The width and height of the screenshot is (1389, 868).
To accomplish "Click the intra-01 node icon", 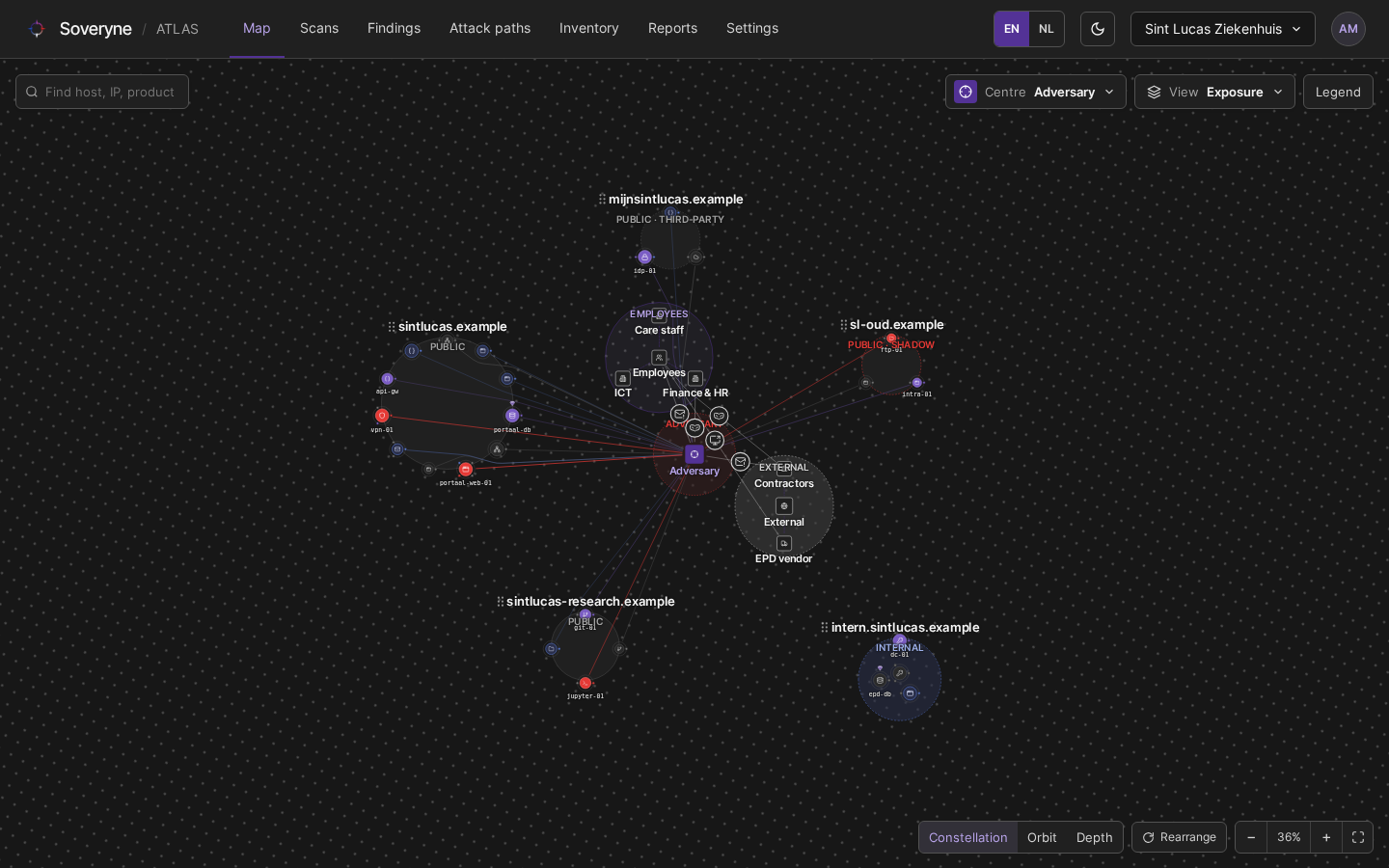I will (x=917, y=383).
